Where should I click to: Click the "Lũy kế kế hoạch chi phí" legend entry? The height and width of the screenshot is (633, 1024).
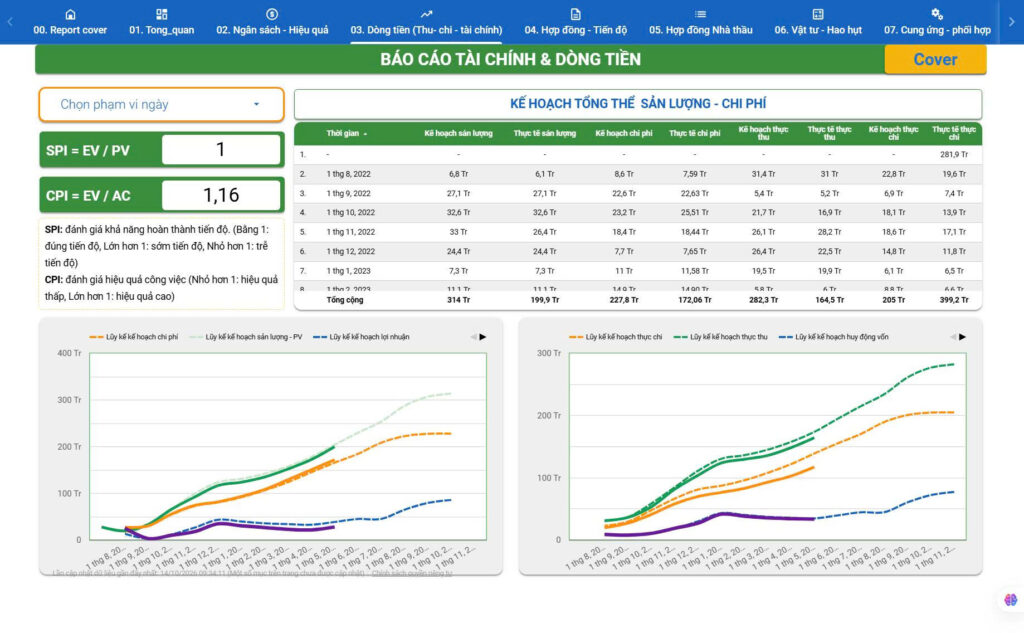click(x=134, y=337)
